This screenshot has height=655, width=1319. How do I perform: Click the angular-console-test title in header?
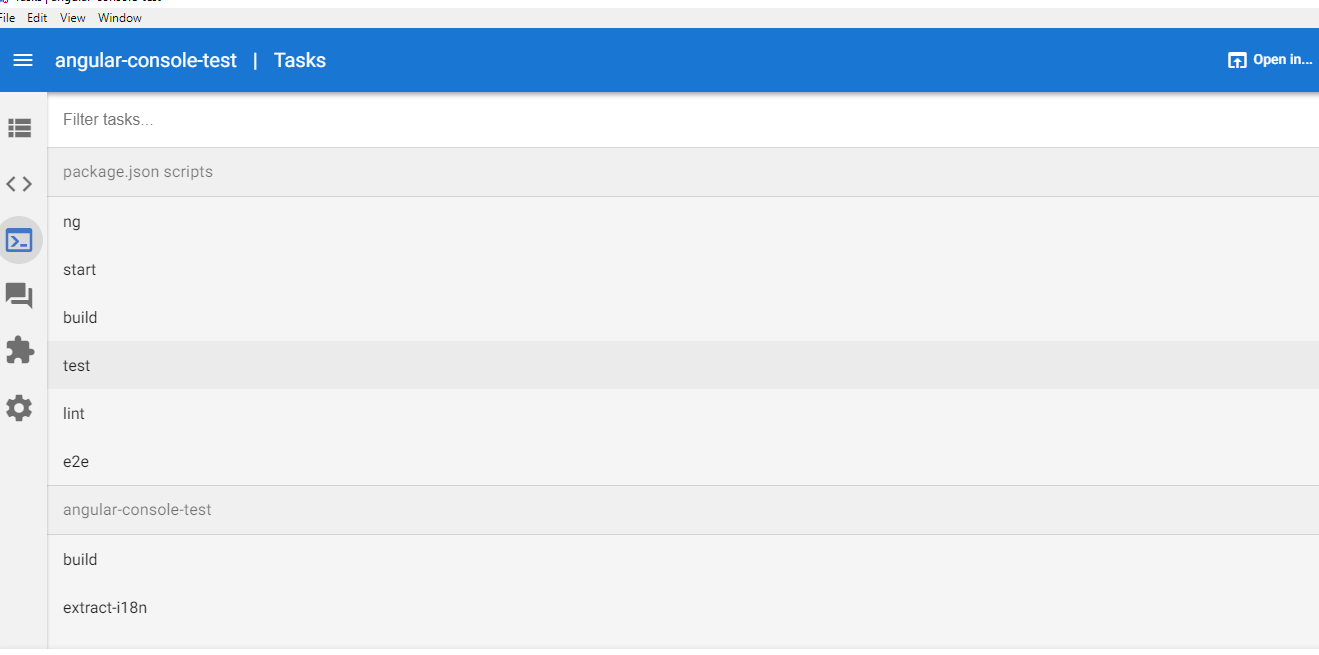pos(146,61)
